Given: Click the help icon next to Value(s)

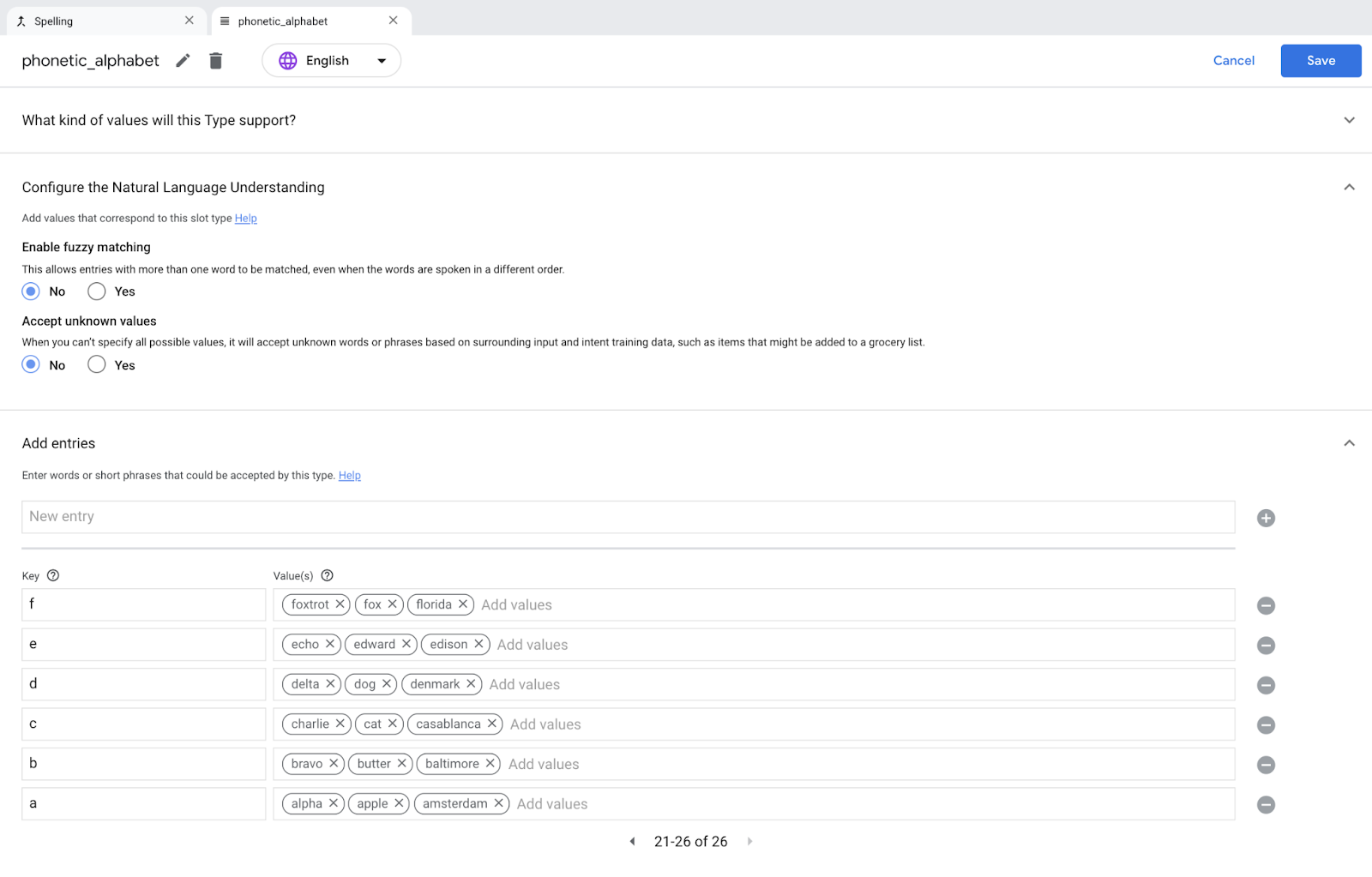Looking at the screenshot, I should coord(327,576).
